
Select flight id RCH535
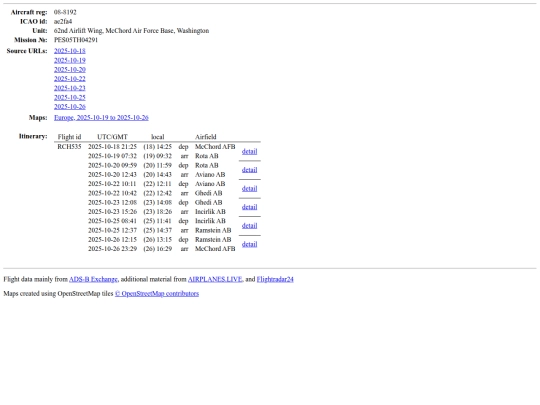[x=69, y=147]
